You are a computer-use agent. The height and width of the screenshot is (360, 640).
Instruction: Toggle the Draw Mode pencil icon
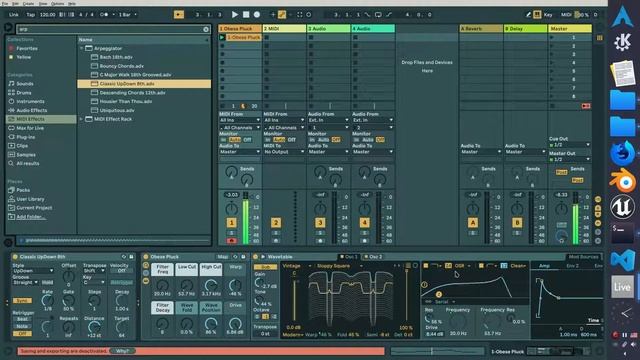point(528,15)
